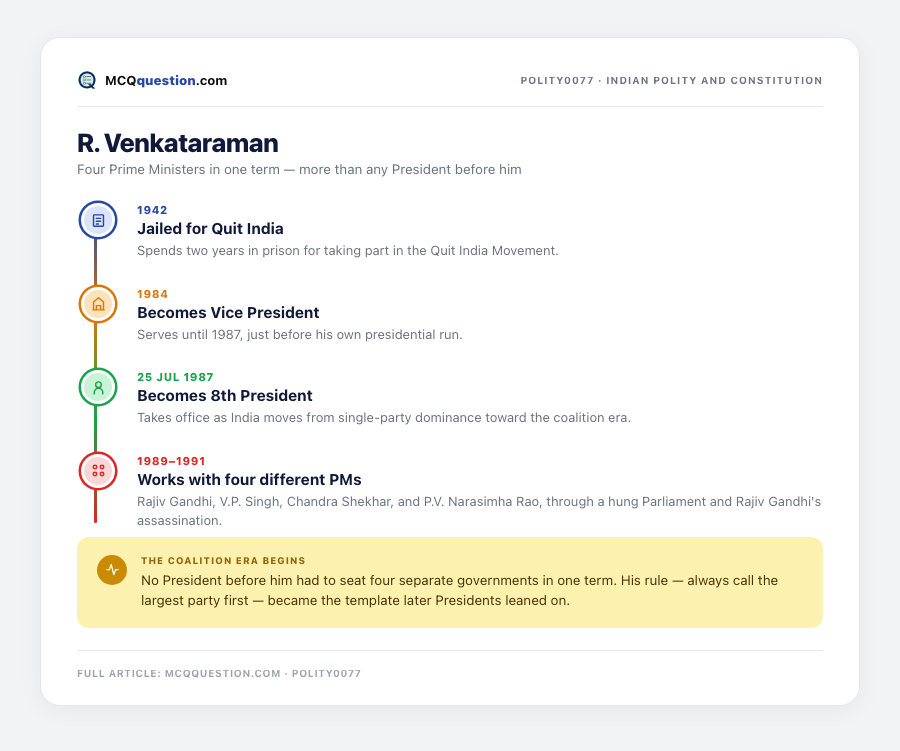The width and height of the screenshot is (900, 751).
Task: Click the red four-dots icon for 1989–1991
Action: pos(98,471)
